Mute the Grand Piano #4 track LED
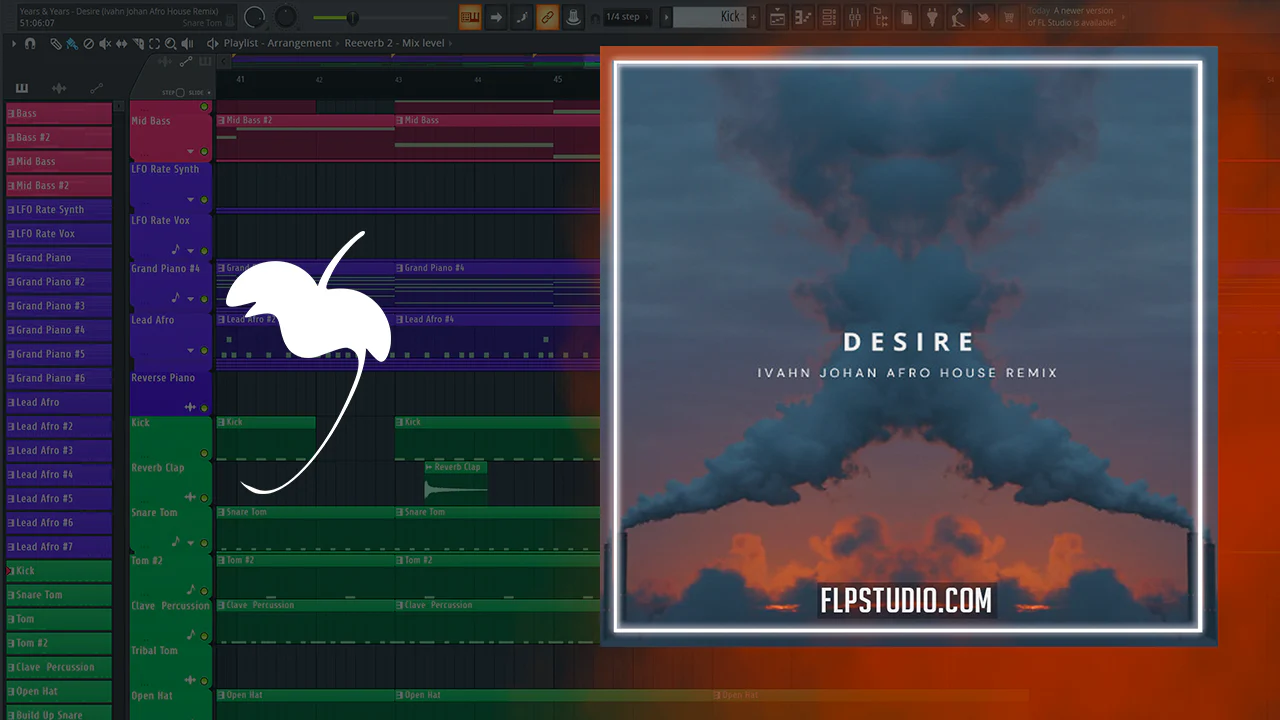Screen dimensions: 1280x720 pos(204,299)
